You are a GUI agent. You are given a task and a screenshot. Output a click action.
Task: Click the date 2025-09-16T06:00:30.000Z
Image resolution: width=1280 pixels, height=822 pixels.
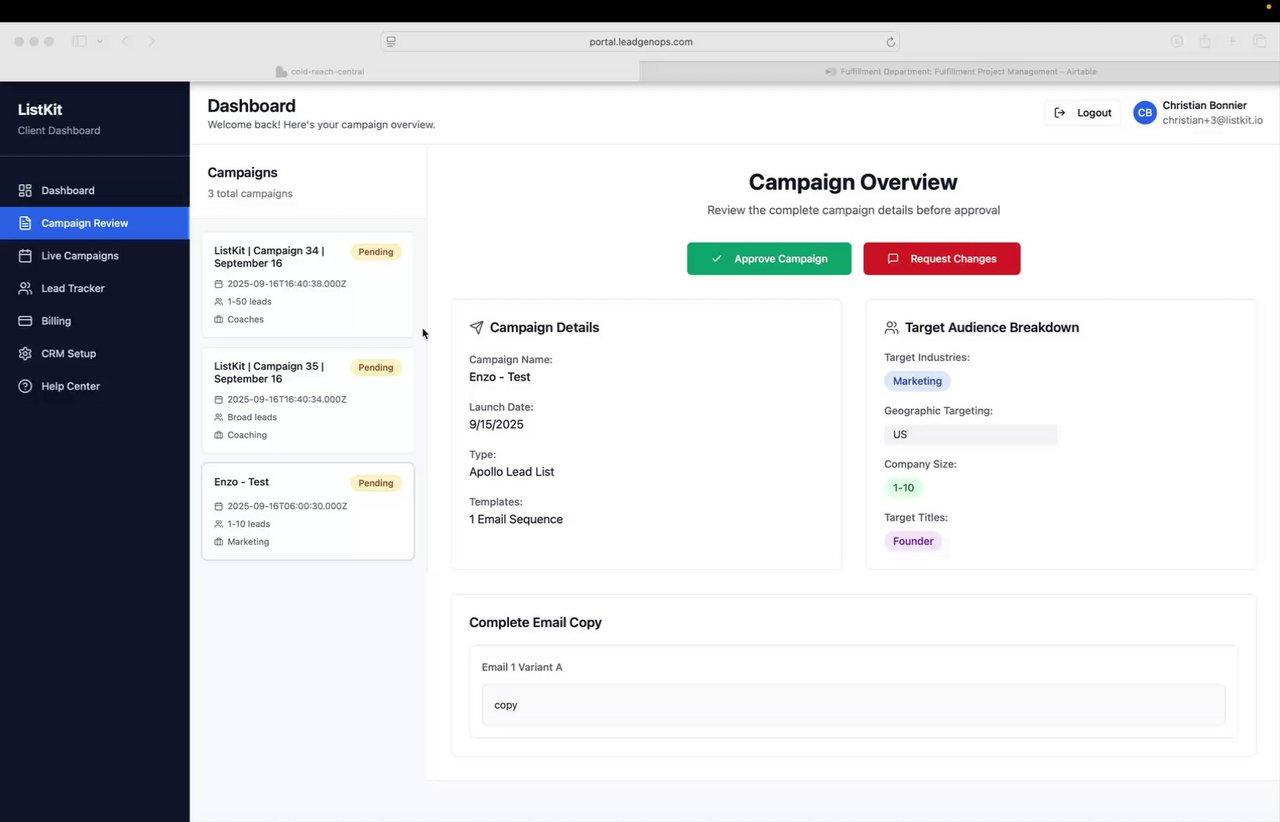[287, 506]
